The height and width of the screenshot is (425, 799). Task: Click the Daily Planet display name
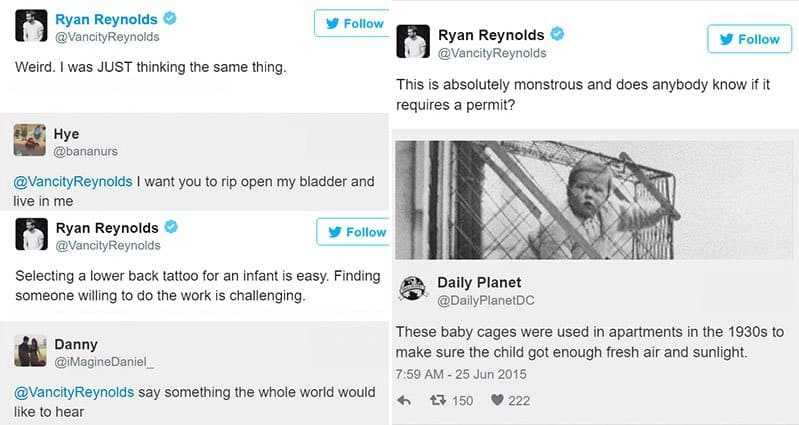click(x=479, y=283)
